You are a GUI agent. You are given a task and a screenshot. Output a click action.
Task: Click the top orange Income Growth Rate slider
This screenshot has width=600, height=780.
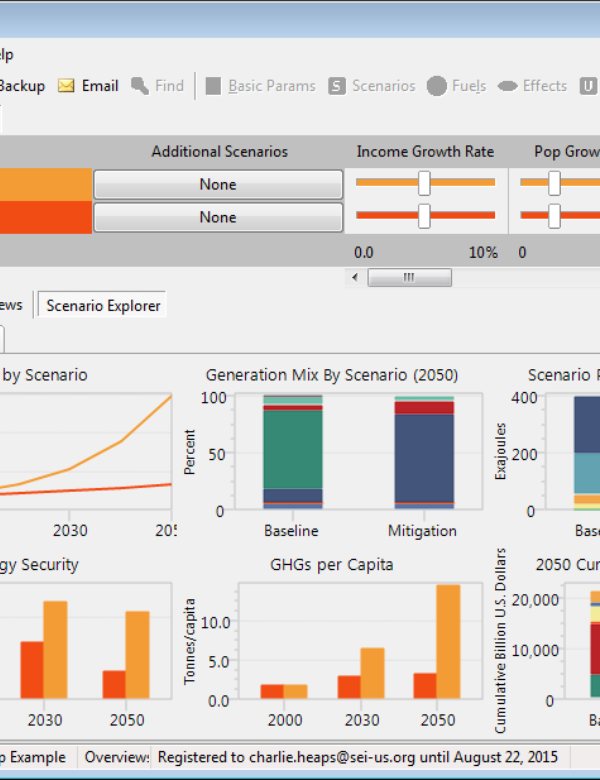tap(424, 183)
